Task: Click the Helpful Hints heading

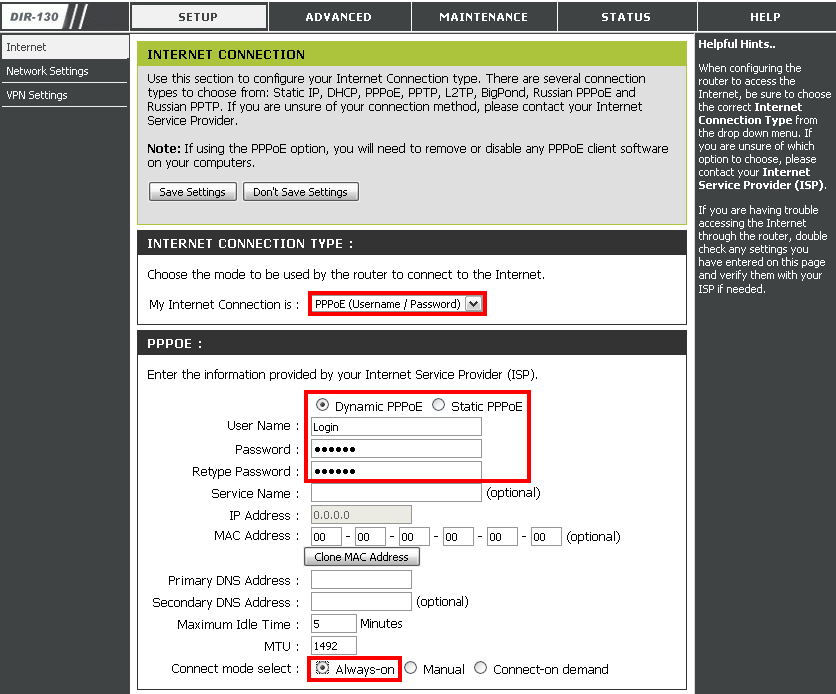Action: pos(737,44)
